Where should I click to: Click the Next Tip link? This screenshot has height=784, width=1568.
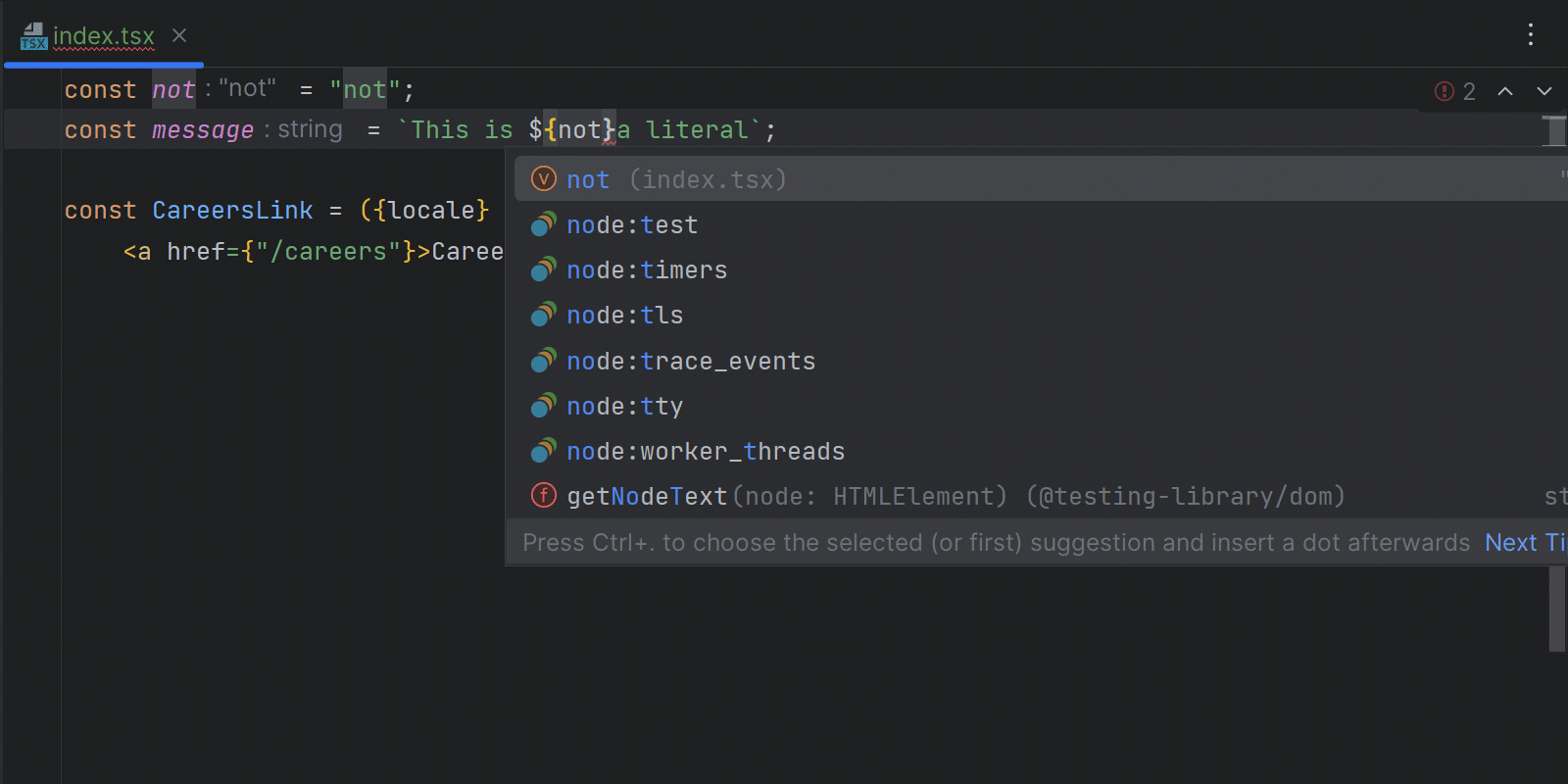click(x=1524, y=543)
